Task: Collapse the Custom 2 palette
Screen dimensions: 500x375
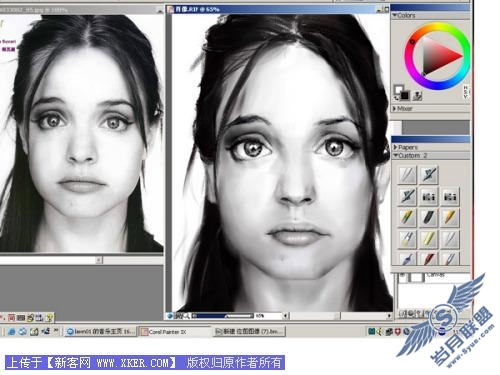Action: click(395, 156)
